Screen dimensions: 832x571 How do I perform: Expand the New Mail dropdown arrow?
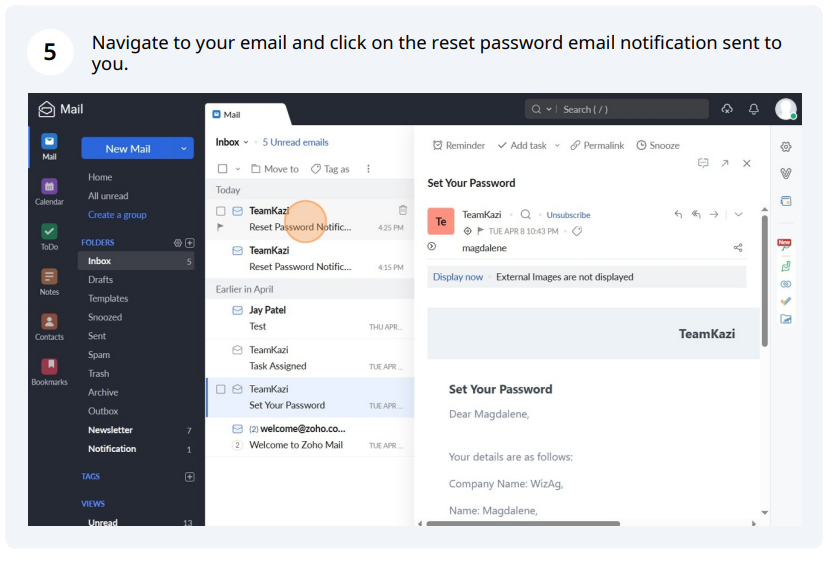coord(184,149)
